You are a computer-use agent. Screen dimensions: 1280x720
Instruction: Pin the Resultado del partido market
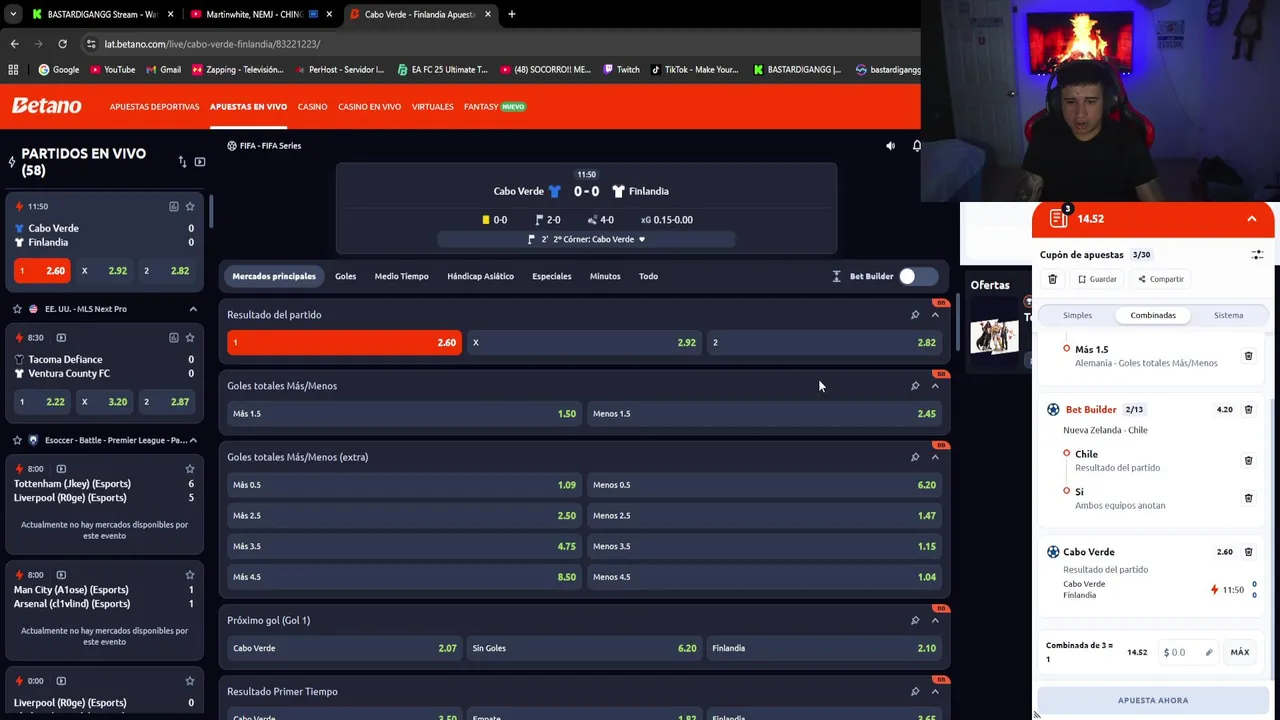coord(915,315)
